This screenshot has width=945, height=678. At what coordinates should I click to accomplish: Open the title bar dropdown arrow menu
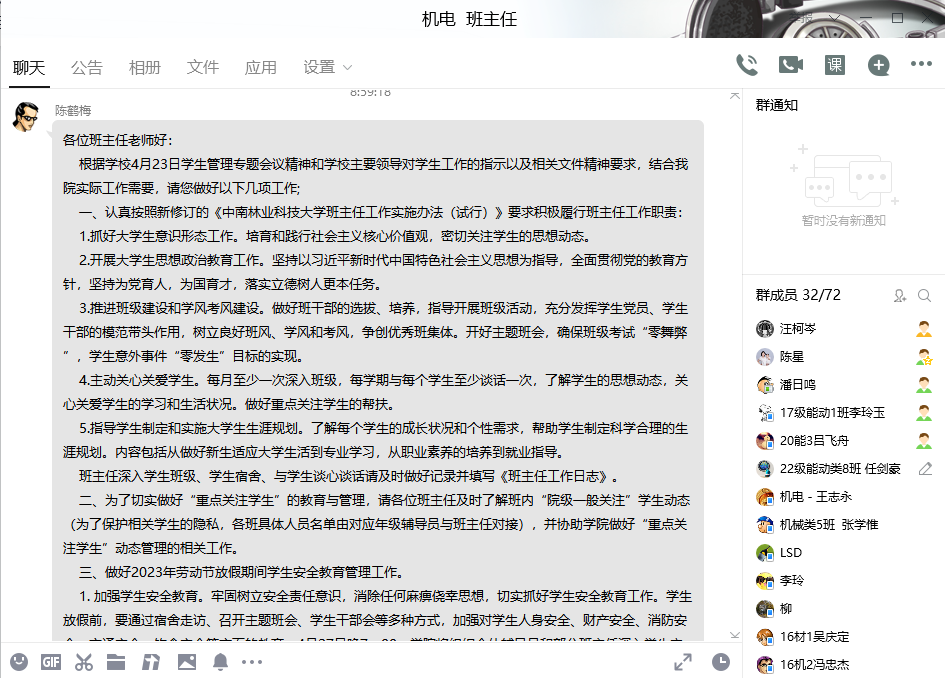(833, 19)
